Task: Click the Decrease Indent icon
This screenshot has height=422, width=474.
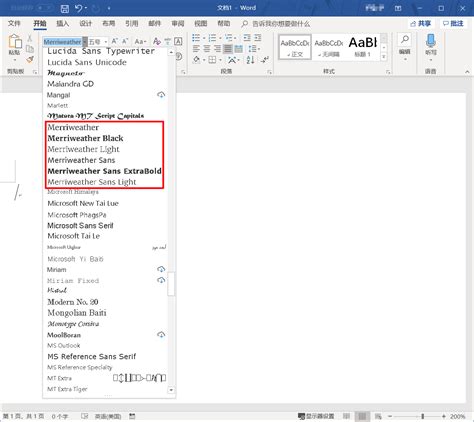Action: click(247, 38)
